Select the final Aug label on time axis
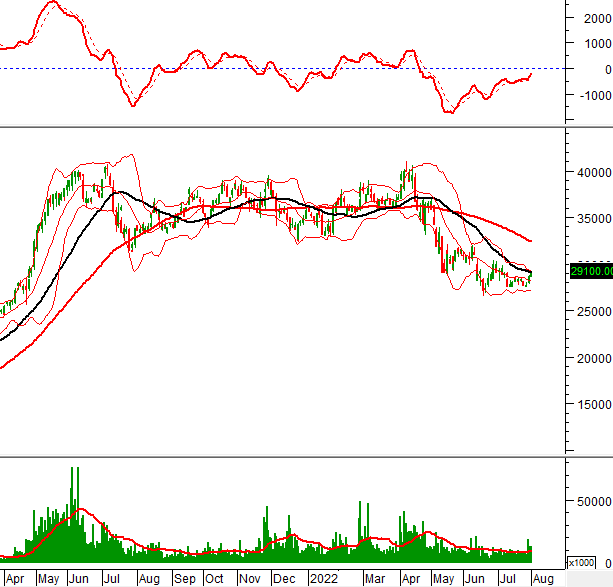Screen dimensions: 613x587 [543, 579]
